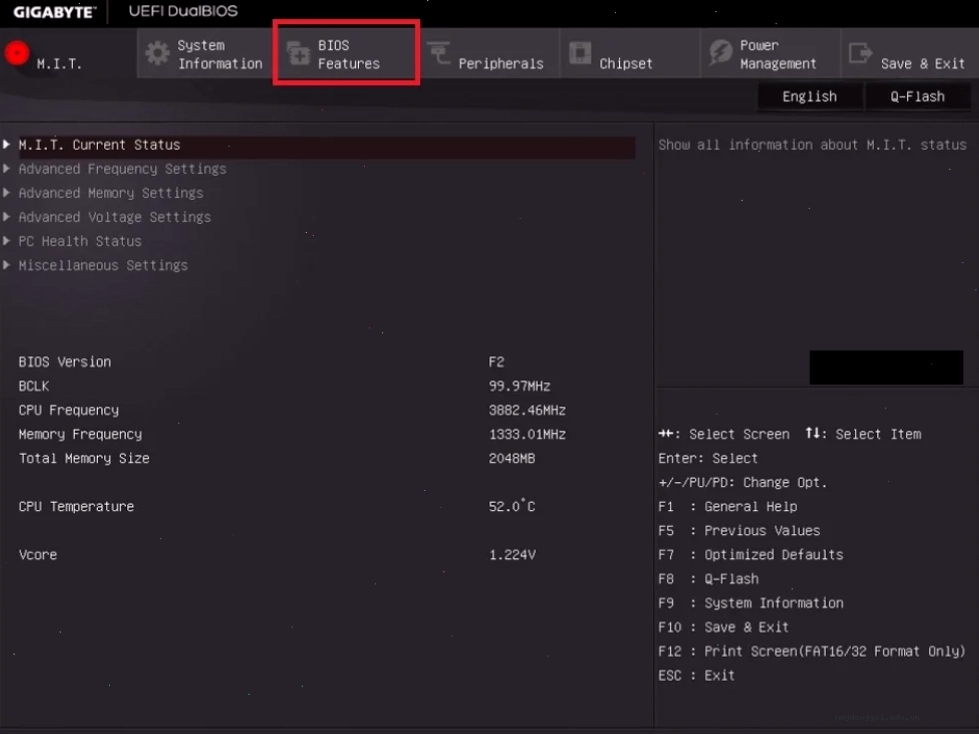The height and width of the screenshot is (734, 979).
Task: Click the Change Opt. key hint
Action: tap(742, 483)
